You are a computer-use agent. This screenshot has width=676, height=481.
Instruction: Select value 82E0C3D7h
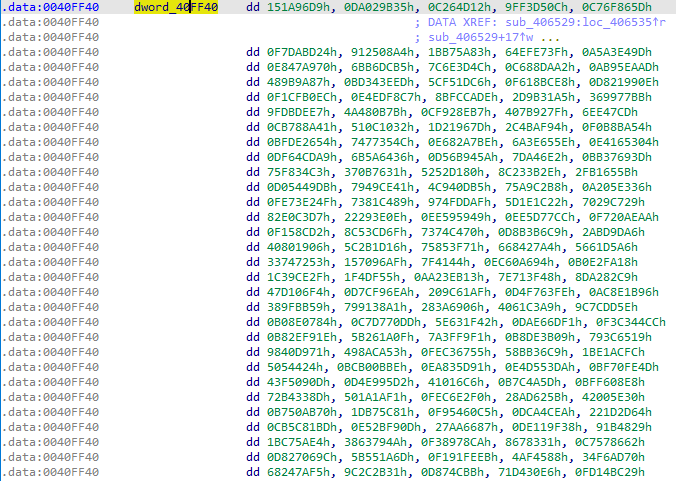(298, 217)
